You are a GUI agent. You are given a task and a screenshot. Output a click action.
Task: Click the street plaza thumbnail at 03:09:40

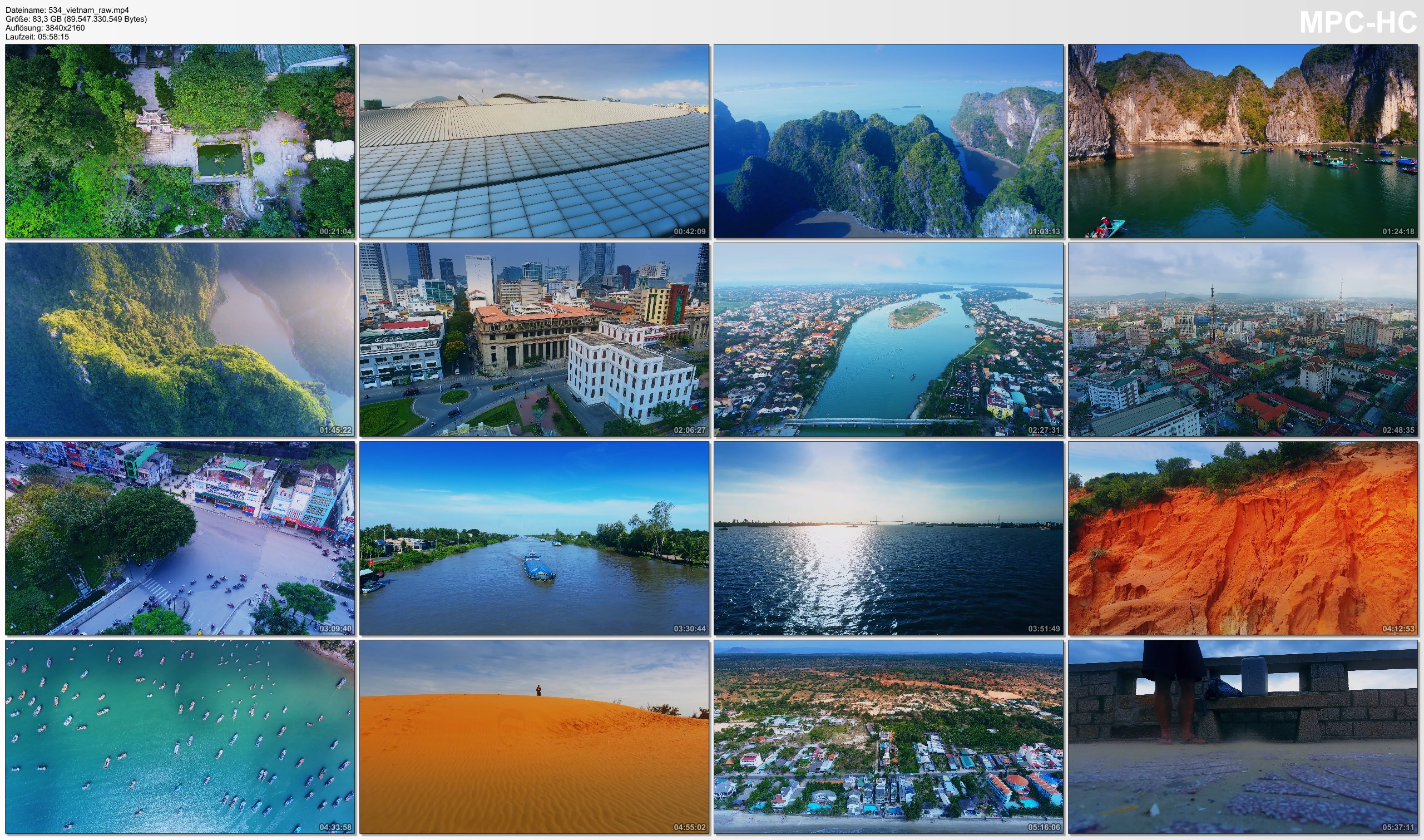(180, 538)
